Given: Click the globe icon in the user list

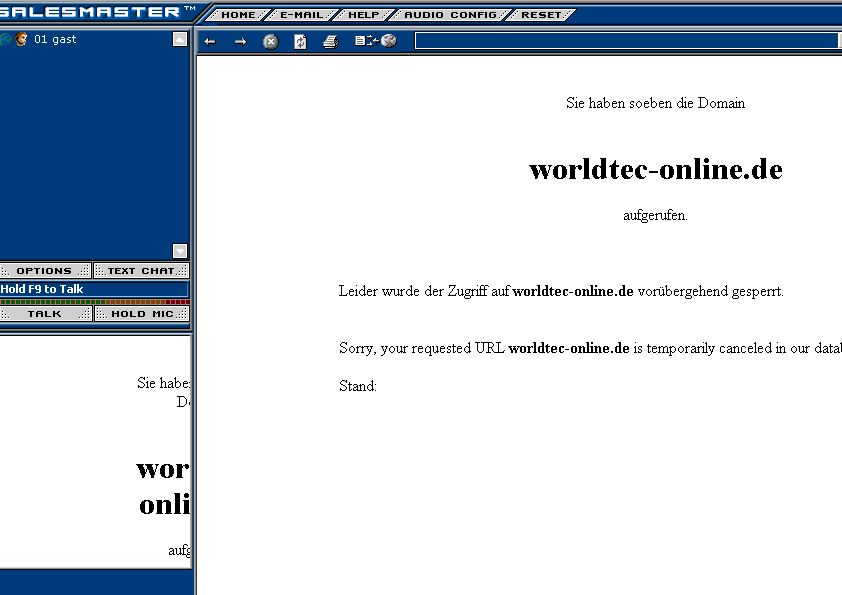Looking at the screenshot, I should 6,39.
